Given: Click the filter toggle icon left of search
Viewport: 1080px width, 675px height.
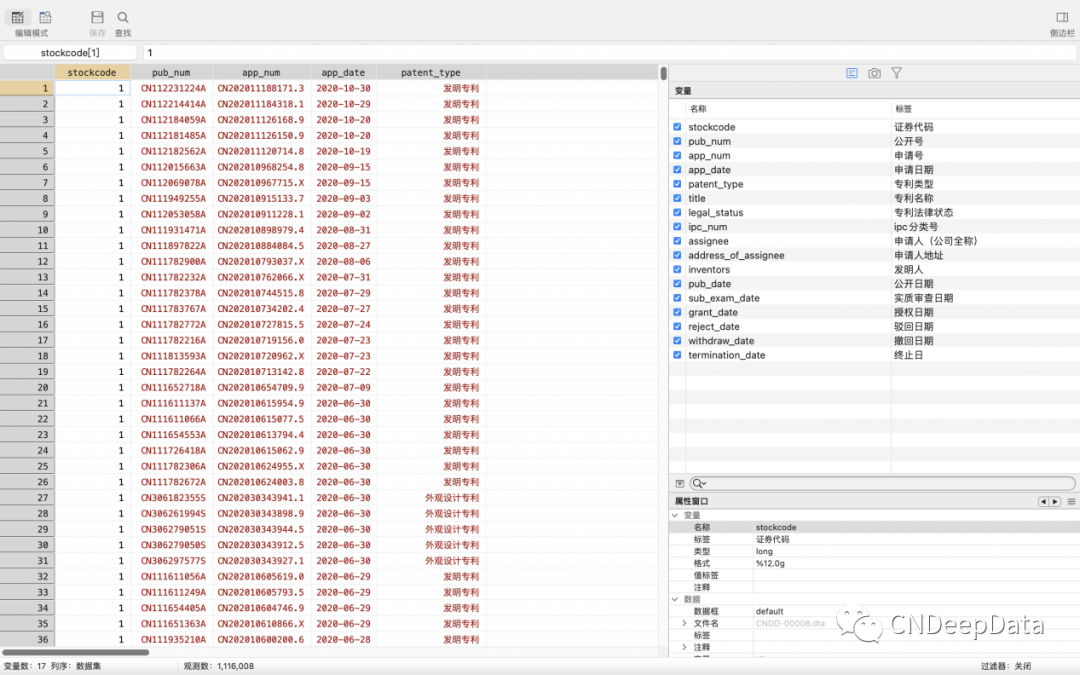Looking at the screenshot, I should tap(679, 484).
